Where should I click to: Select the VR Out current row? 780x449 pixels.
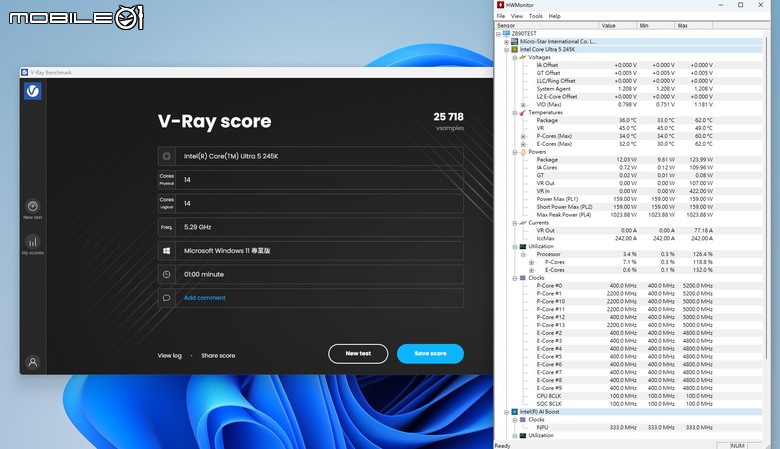point(624,230)
